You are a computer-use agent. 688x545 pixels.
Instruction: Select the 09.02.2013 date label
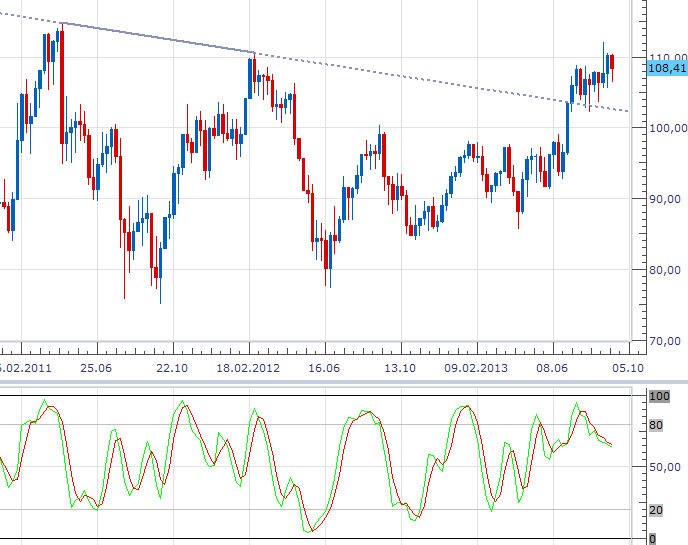click(476, 368)
